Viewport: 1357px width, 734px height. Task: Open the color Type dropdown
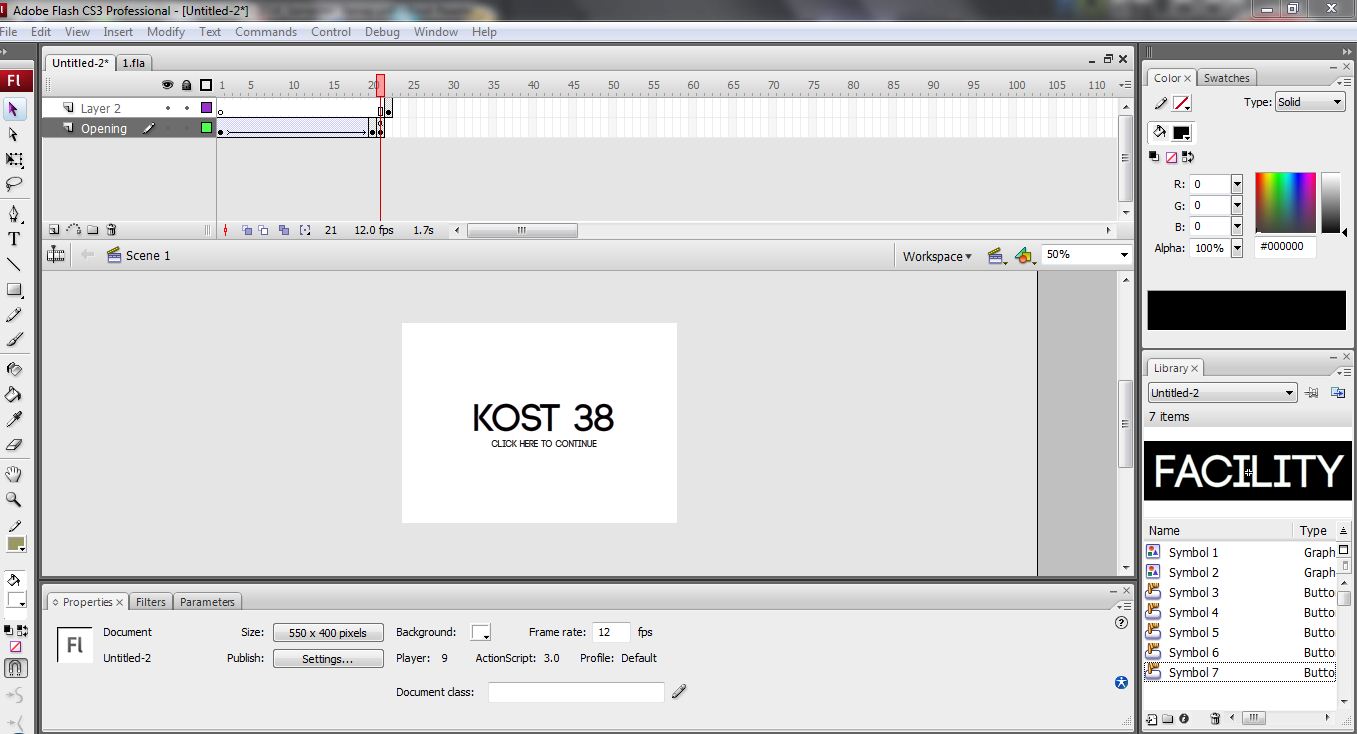[1310, 102]
